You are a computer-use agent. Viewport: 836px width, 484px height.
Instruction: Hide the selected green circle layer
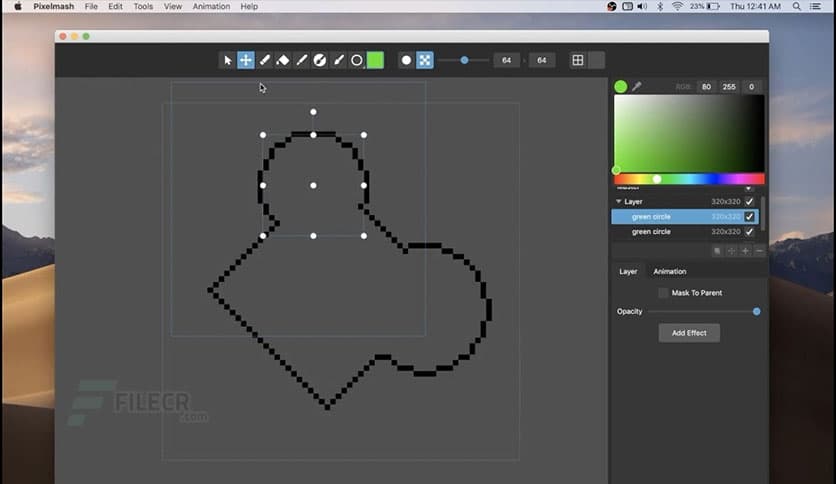749,216
